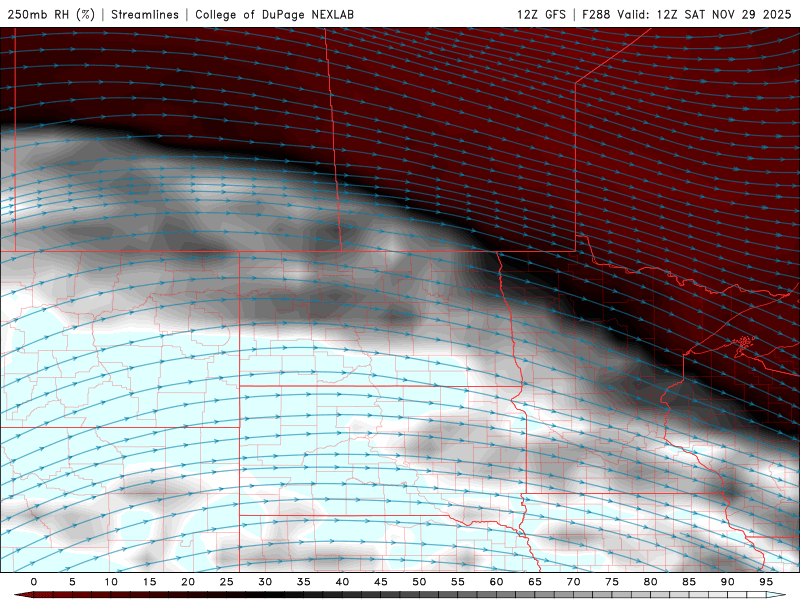Select the "Streamlines" label in header
Screen dimensions: 800x600
pyautogui.click(x=145, y=14)
